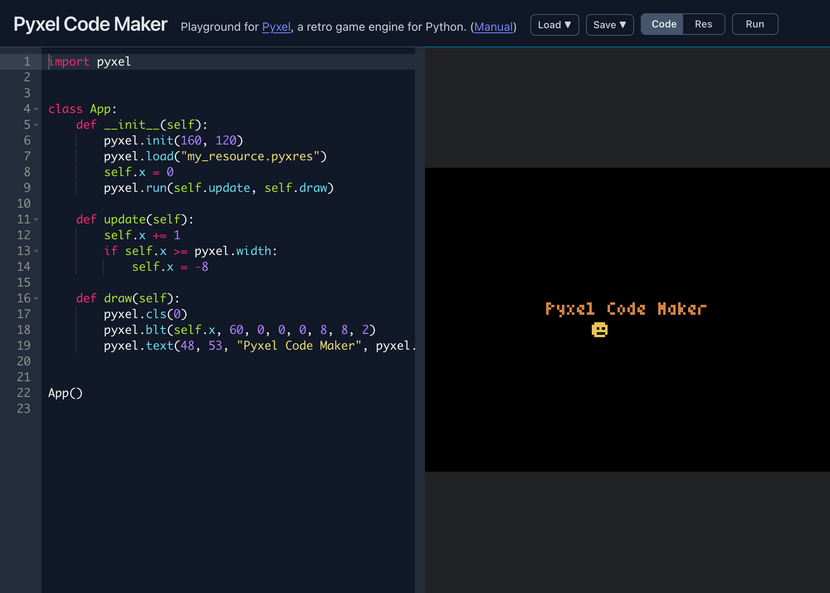This screenshot has height=593, width=830.
Task: Open the Load dropdown menu
Action: [554, 25]
